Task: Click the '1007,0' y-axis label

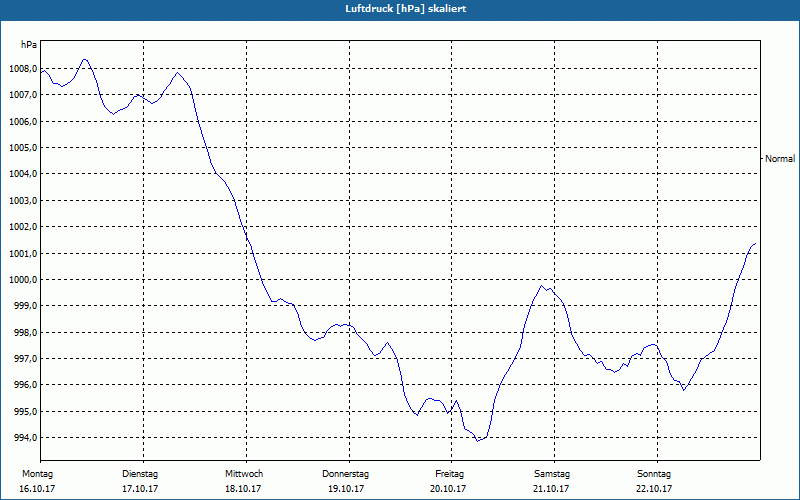Action: click(23, 95)
